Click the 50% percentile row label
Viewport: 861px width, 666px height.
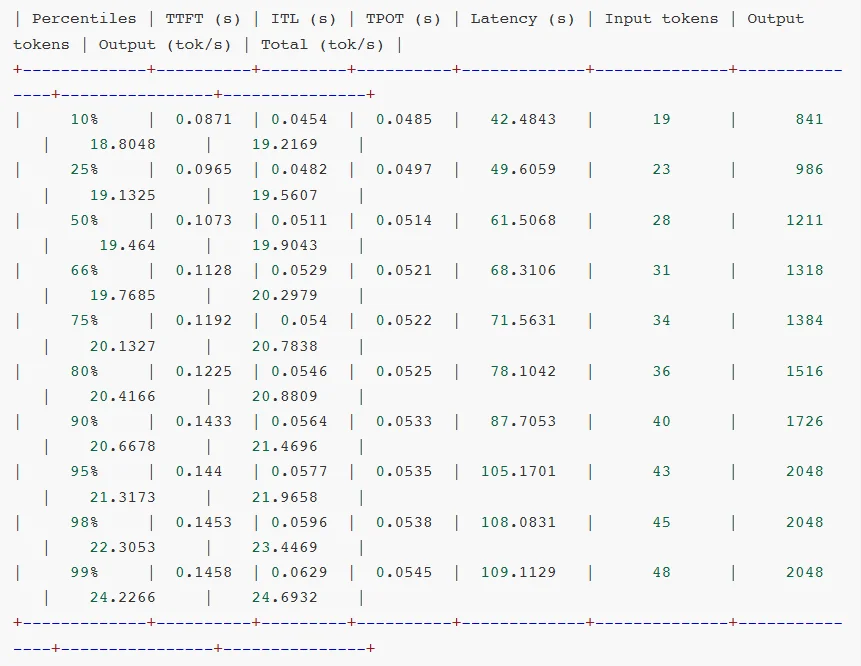pyautogui.click(x=84, y=220)
